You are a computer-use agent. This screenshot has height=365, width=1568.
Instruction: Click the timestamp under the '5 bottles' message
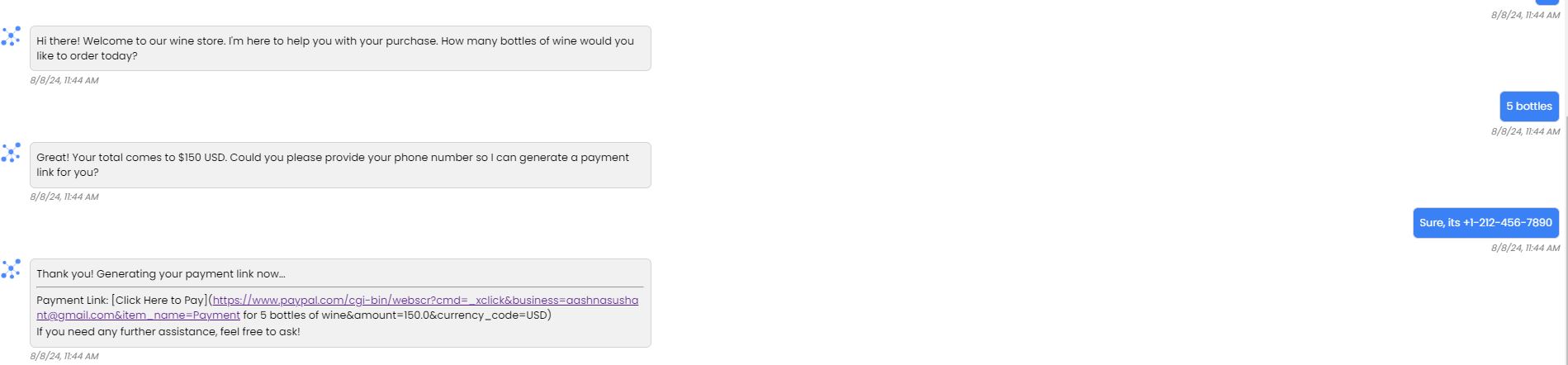pyautogui.click(x=1525, y=131)
